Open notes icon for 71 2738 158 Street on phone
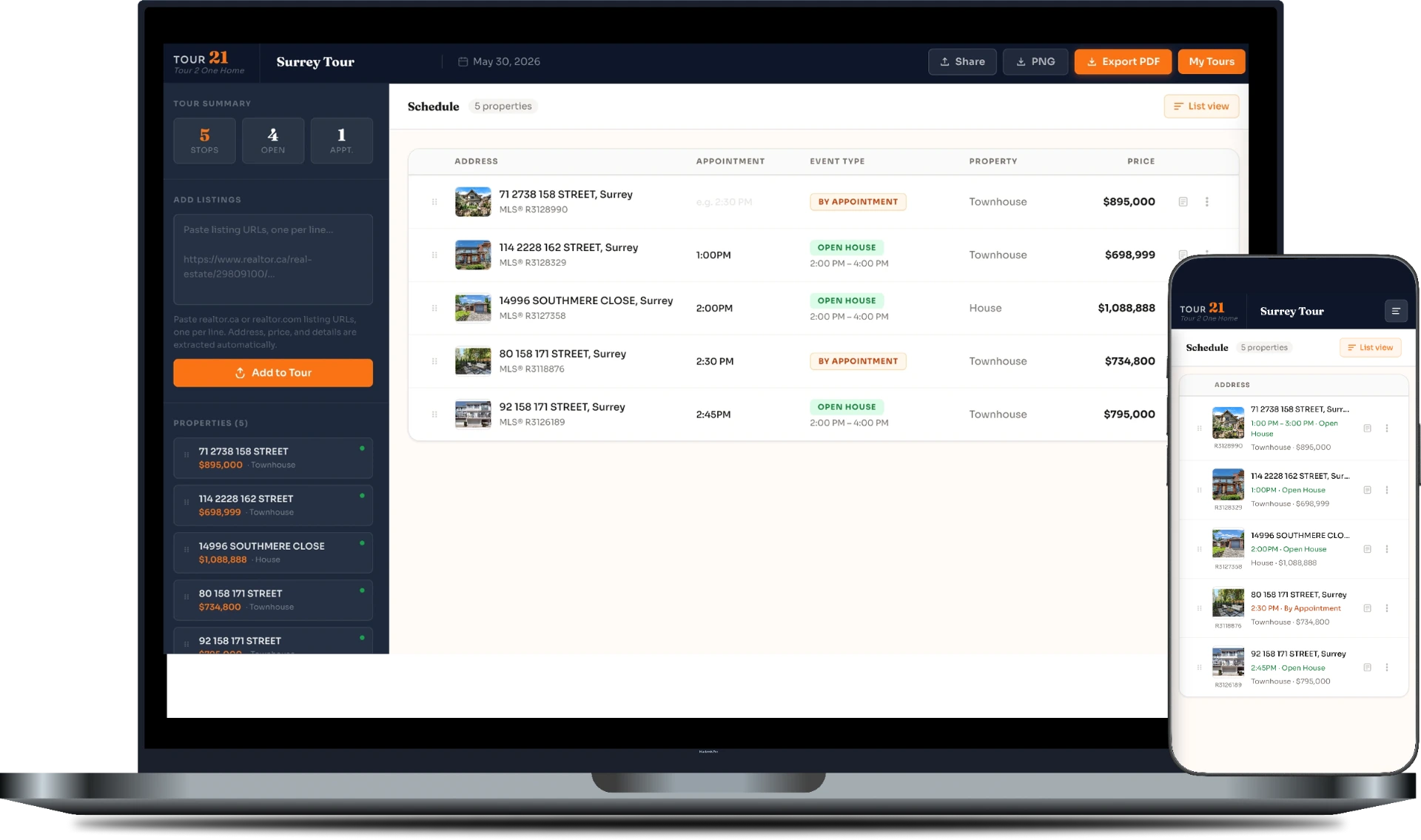Viewport: 1421px width, 840px height. pyautogui.click(x=1367, y=429)
